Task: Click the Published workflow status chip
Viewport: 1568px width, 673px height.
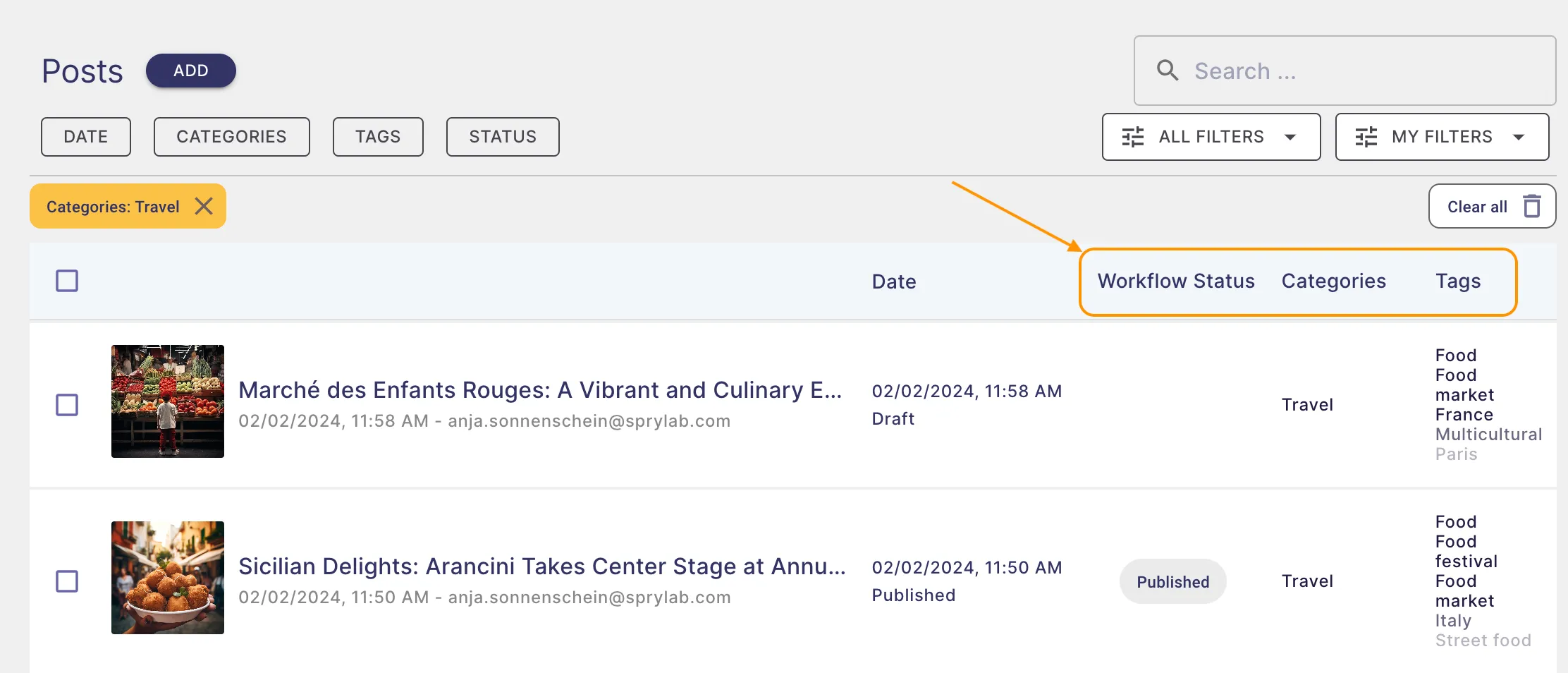Action: (1173, 581)
